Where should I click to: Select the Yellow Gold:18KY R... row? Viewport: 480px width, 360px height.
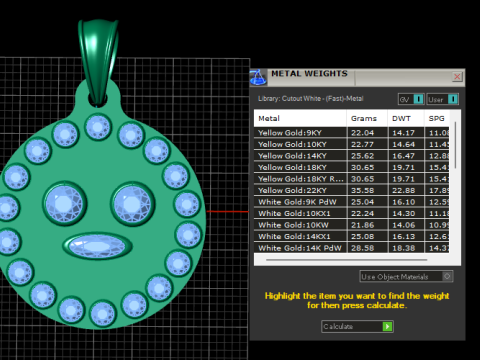pyautogui.click(x=351, y=179)
